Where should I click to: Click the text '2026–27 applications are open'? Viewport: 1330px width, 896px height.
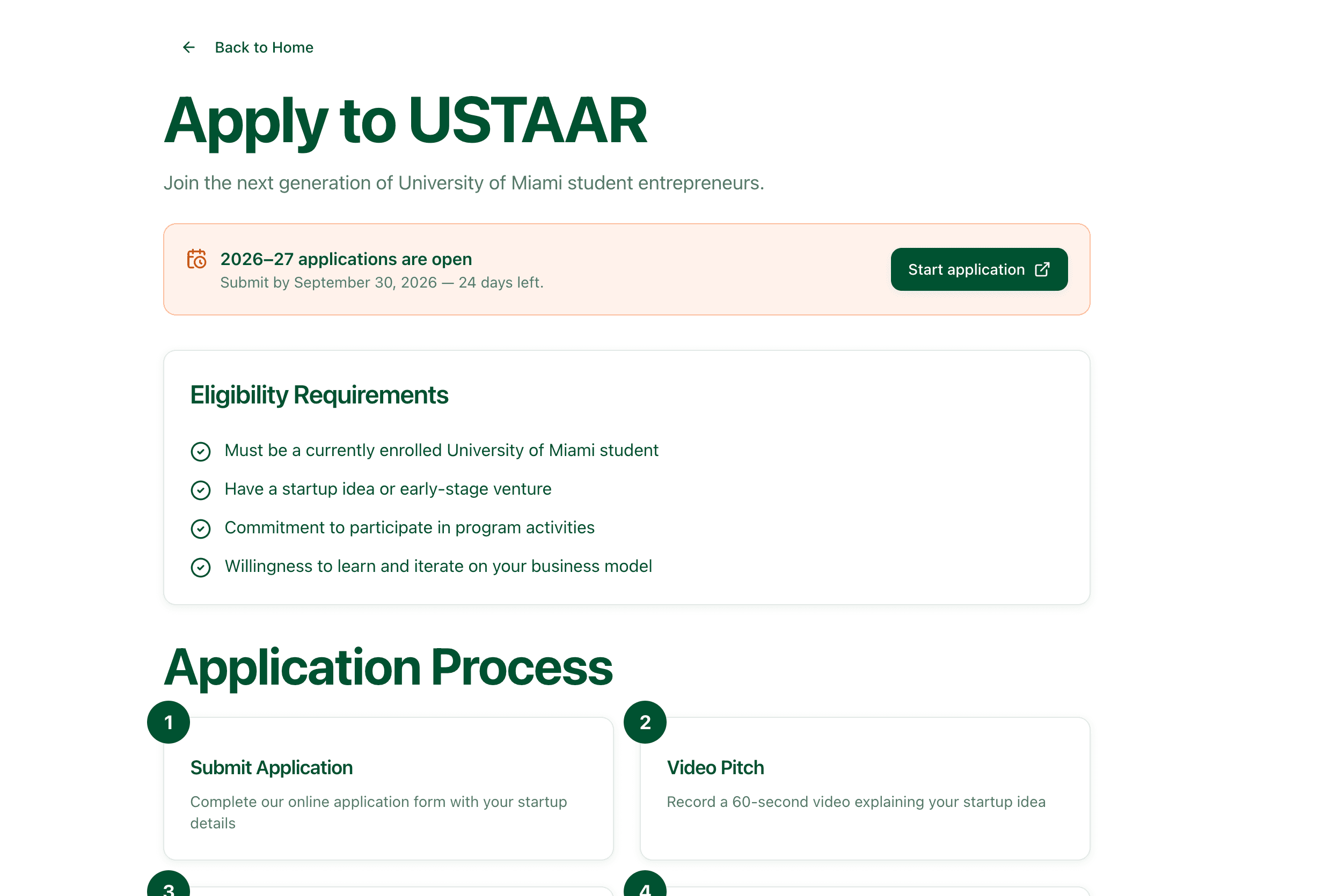346,259
